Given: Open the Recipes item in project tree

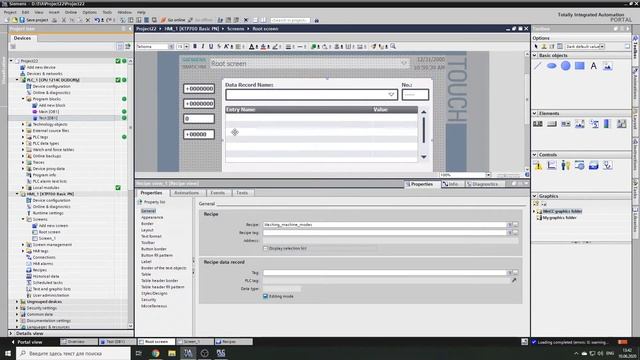Looking at the screenshot, I should click(x=40, y=270).
